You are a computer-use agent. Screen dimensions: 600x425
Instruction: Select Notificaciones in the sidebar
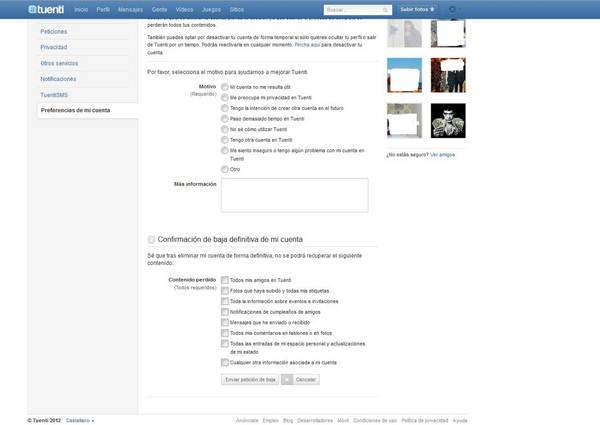click(58, 78)
